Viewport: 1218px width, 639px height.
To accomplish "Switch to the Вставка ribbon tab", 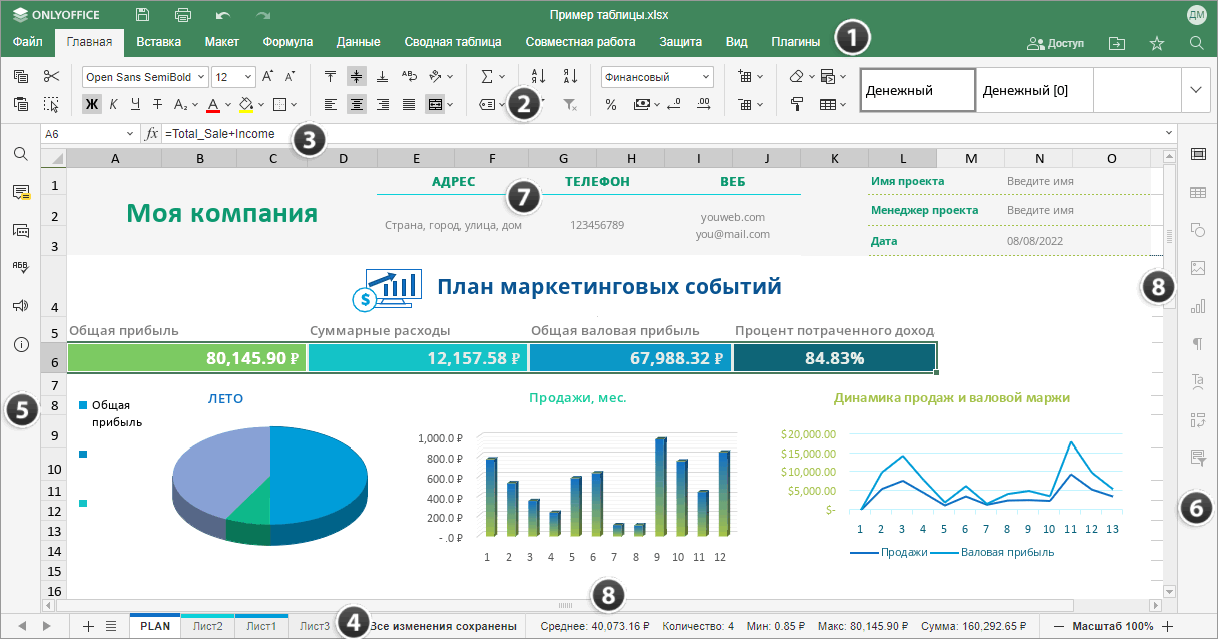I will pyautogui.click(x=158, y=42).
